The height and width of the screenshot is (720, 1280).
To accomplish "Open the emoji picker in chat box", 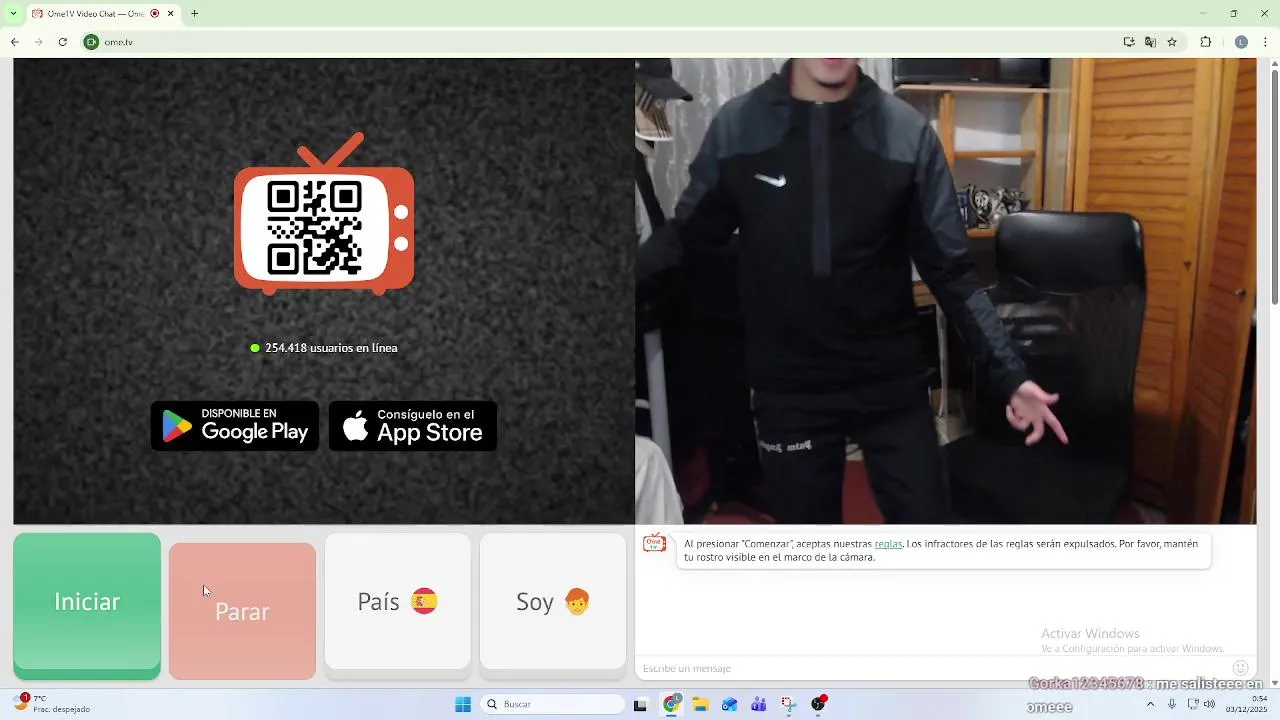I will pyautogui.click(x=1240, y=668).
